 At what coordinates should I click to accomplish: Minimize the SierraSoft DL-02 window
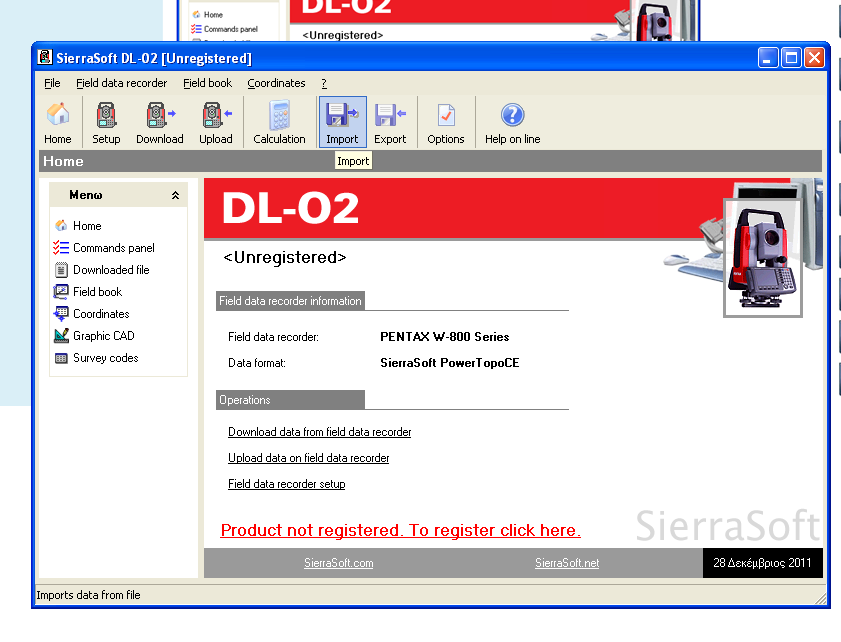tap(768, 57)
